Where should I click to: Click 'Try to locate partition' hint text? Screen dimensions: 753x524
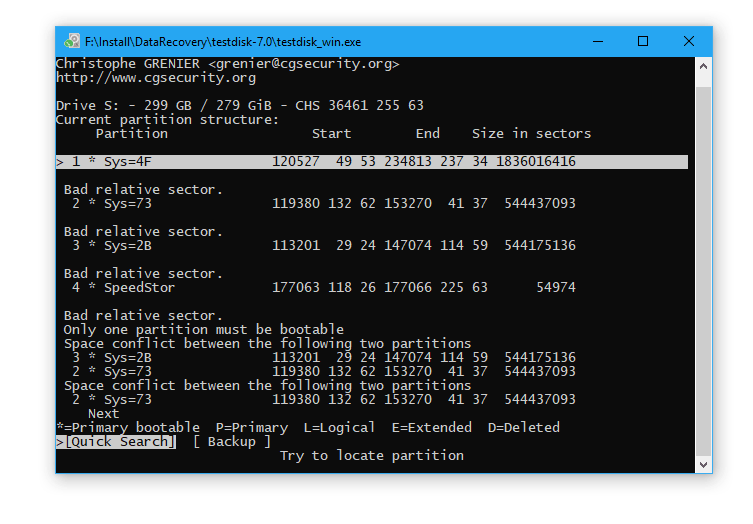[x=372, y=456]
